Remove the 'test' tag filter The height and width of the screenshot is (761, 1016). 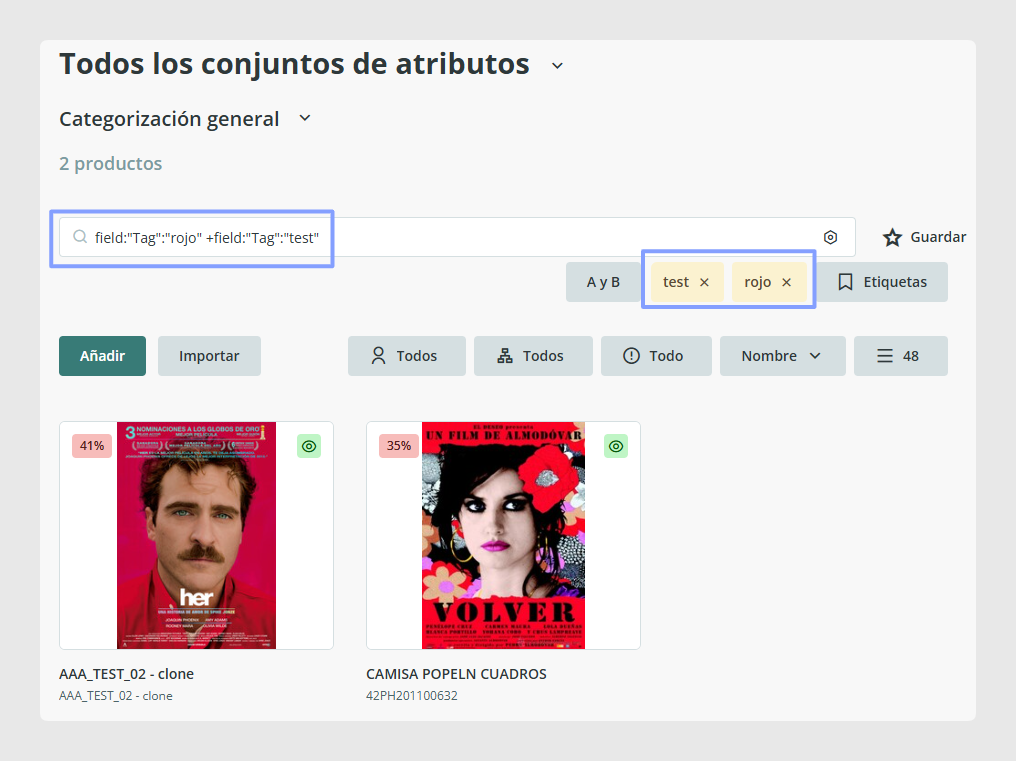point(704,282)
